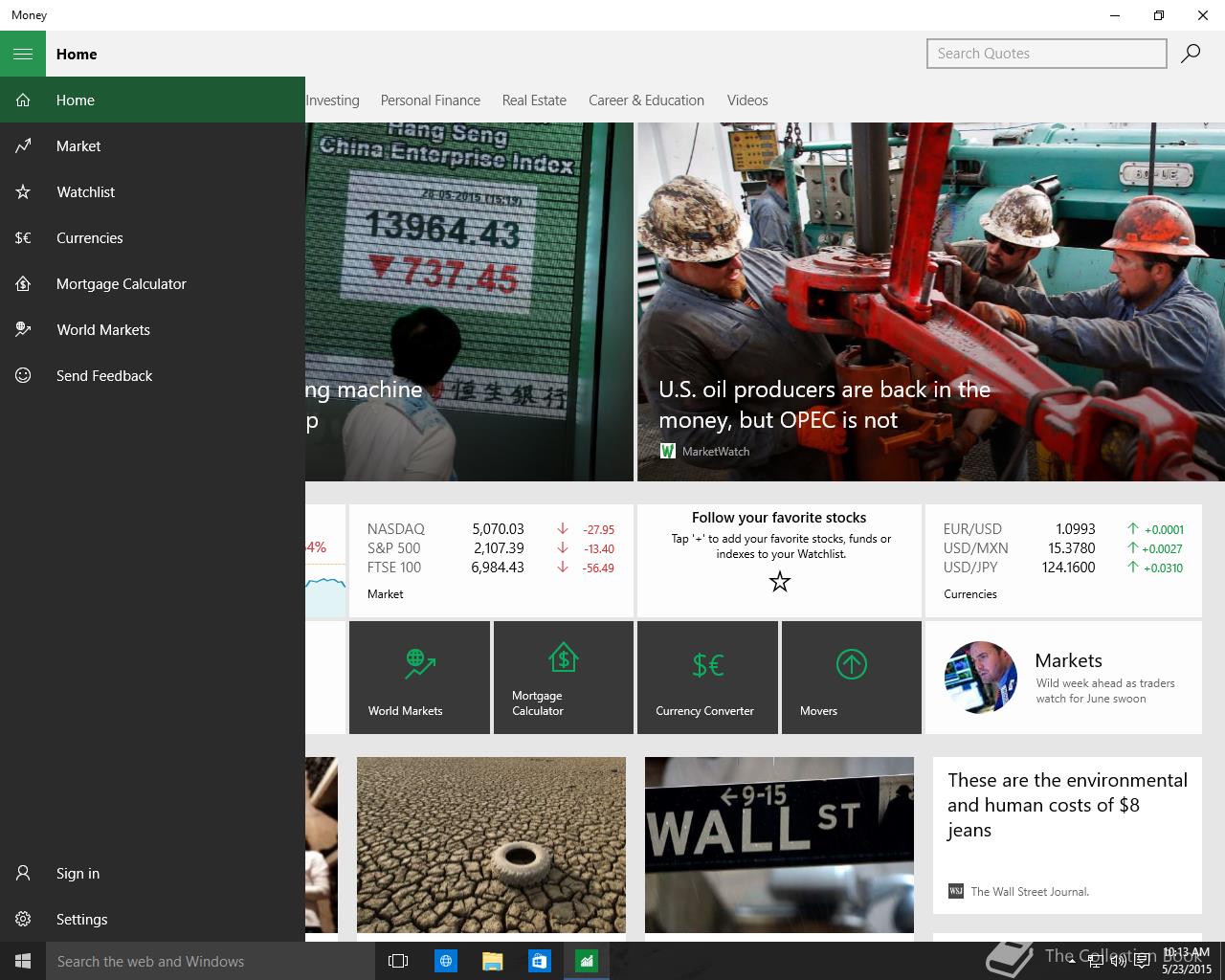Click the star icon to add favorite stocks

click(780, 581)
